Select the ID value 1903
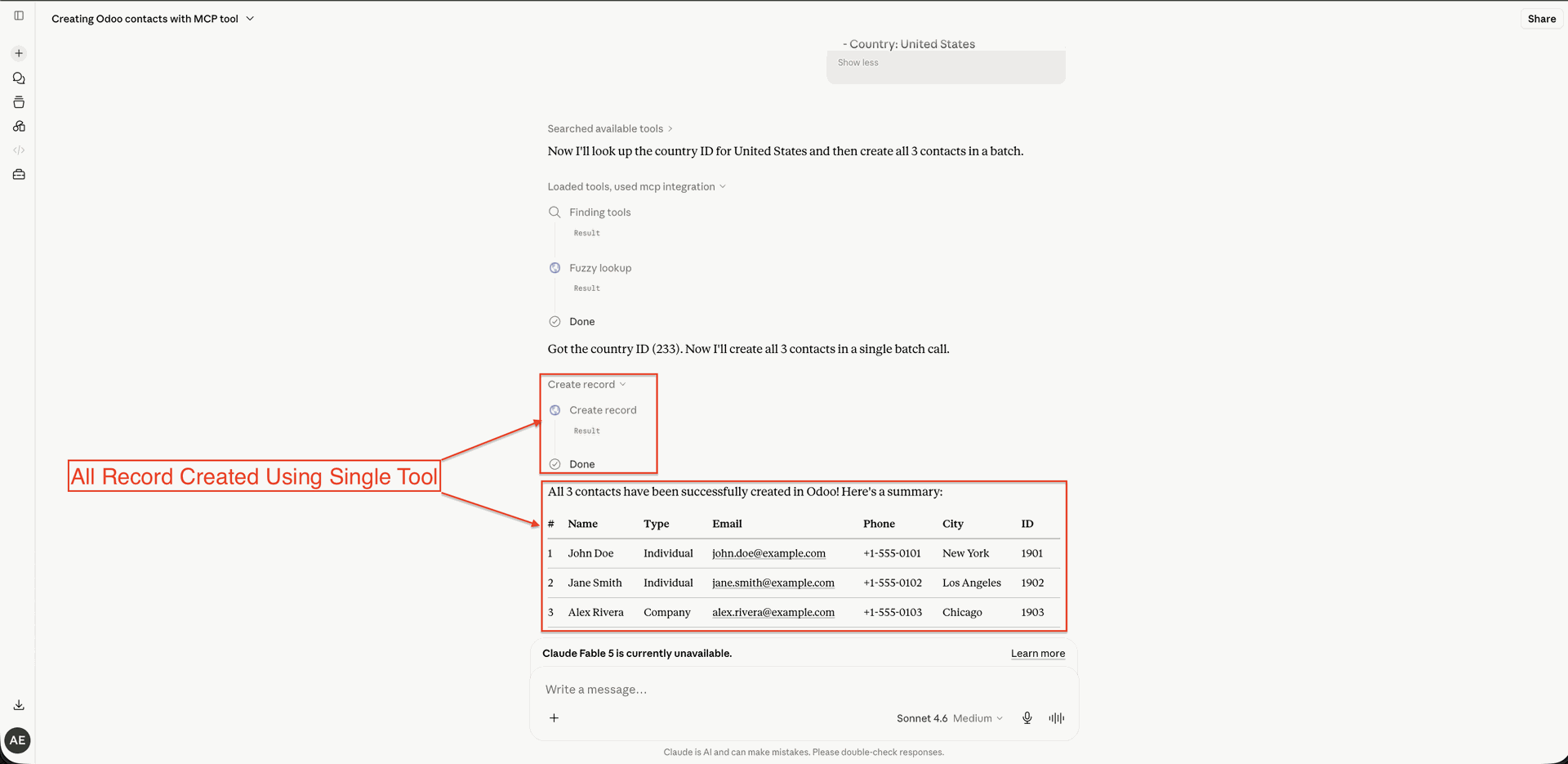This screenshot has width=1568, height=764. pyautogui.click(x=1032, y=612)
